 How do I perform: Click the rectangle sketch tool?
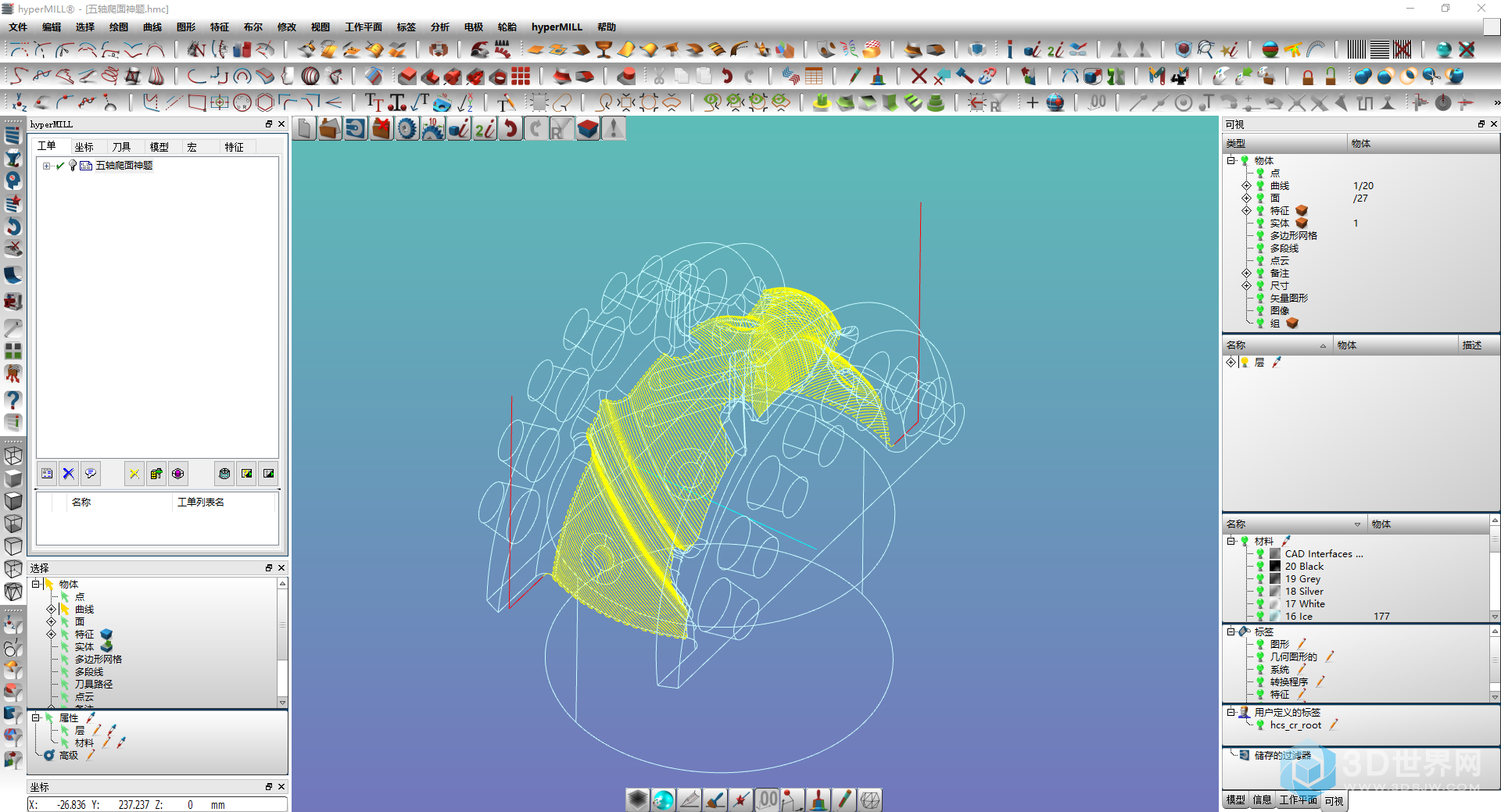point(197,102)
